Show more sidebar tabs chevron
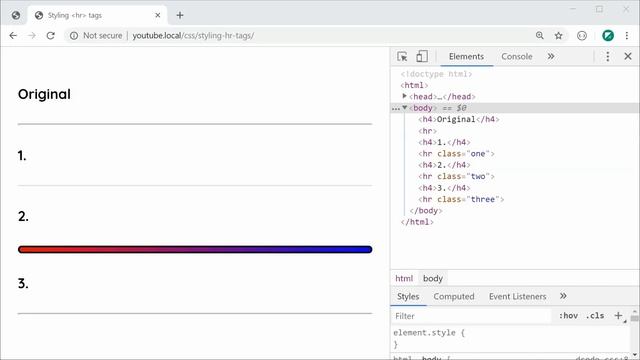The height and width of the screenshot is (360, 640). click(x=563, y=296)
